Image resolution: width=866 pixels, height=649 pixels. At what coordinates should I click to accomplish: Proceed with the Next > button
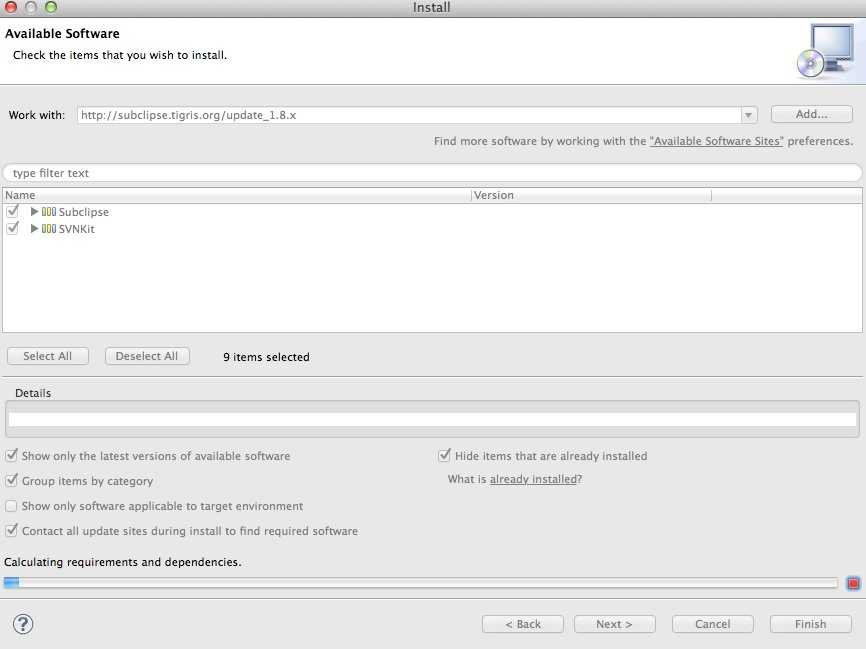click(x=614, y=624)
